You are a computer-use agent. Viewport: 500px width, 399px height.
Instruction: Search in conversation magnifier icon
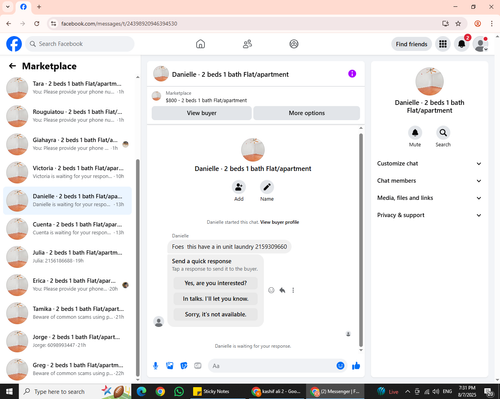click(x=443, y=133)
